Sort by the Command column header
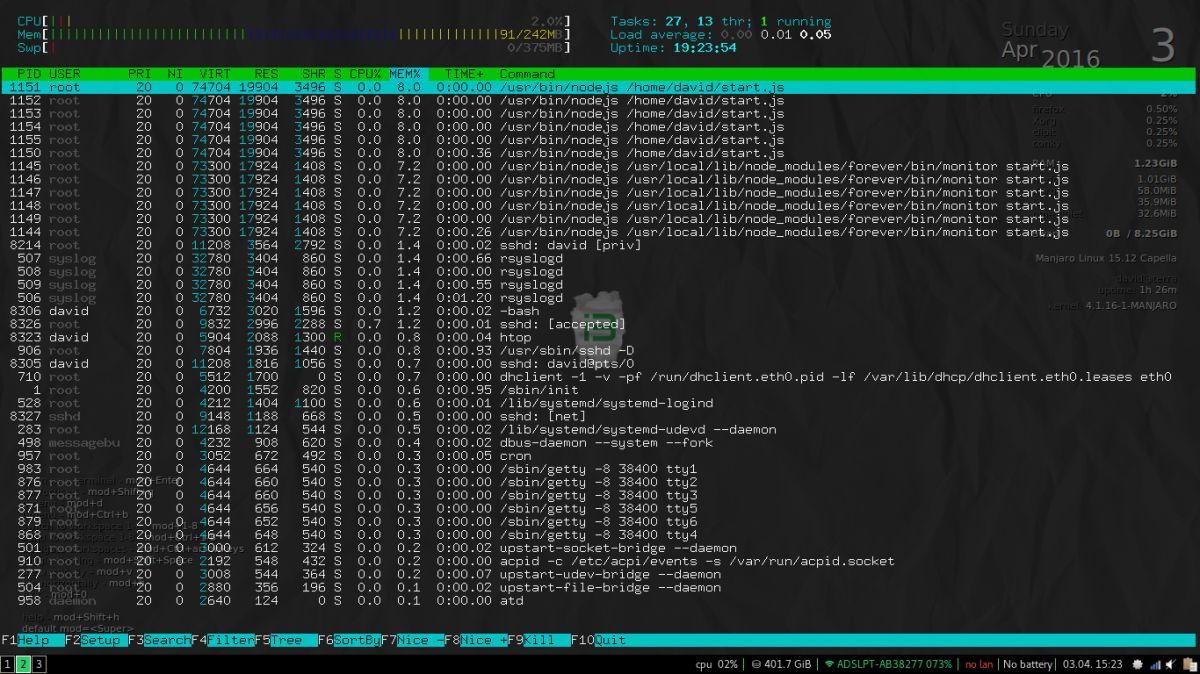The width and height of the screenshot is (1200, 674). 527,74
